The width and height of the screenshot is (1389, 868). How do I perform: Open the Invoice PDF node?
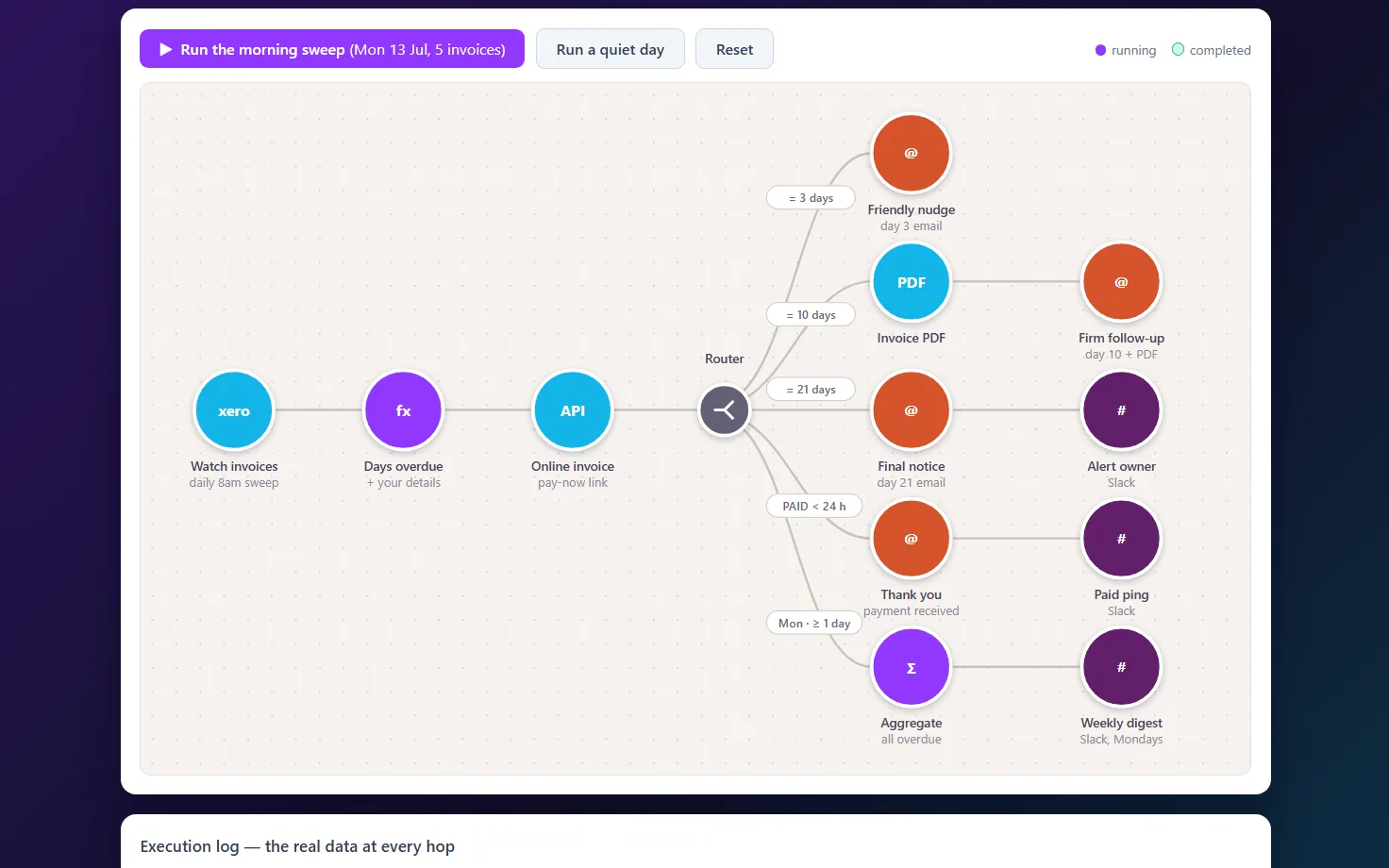tap(912, 282)
